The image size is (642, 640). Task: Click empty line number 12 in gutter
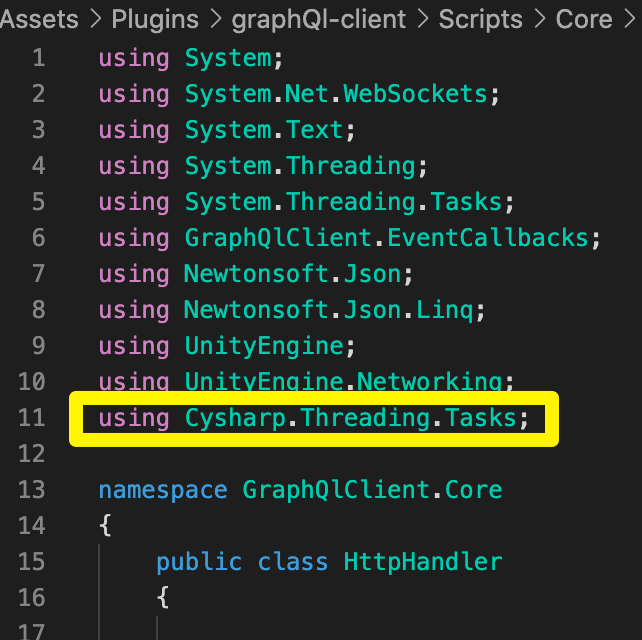click(x=32, y=454)
